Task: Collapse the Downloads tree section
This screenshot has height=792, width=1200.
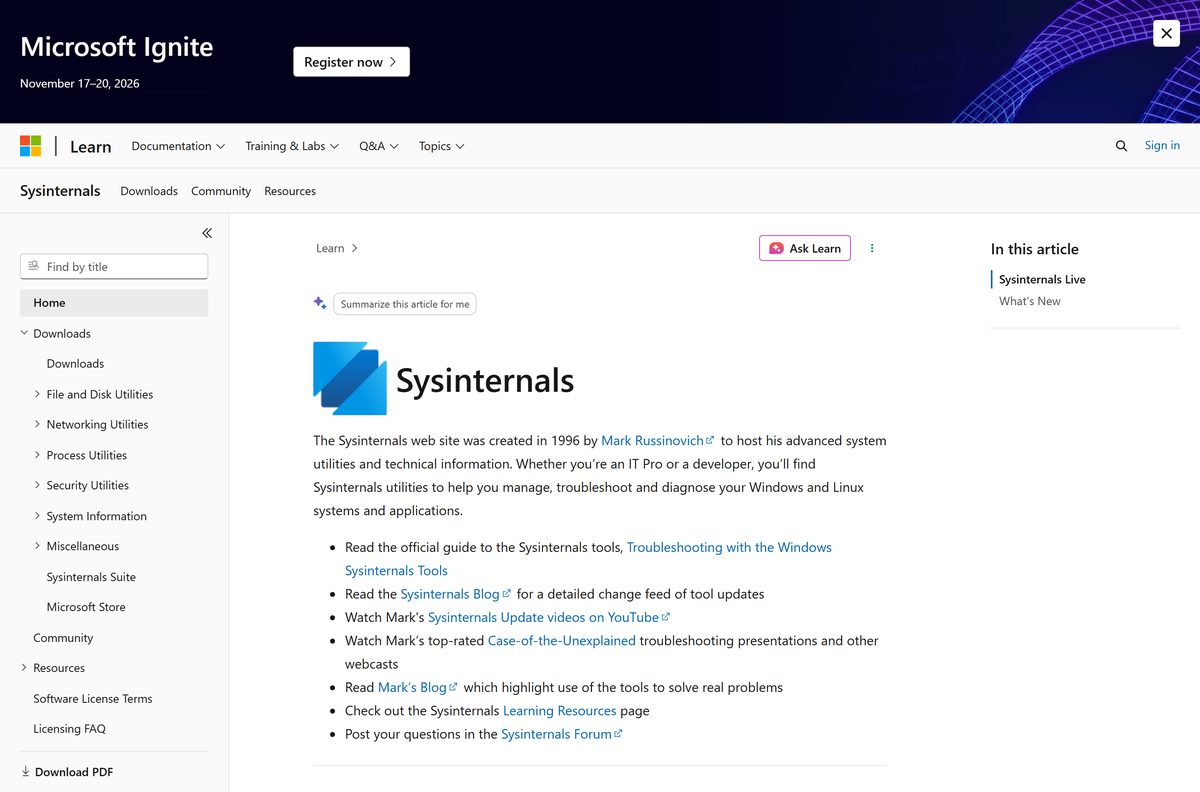Action: pos(25,333)
